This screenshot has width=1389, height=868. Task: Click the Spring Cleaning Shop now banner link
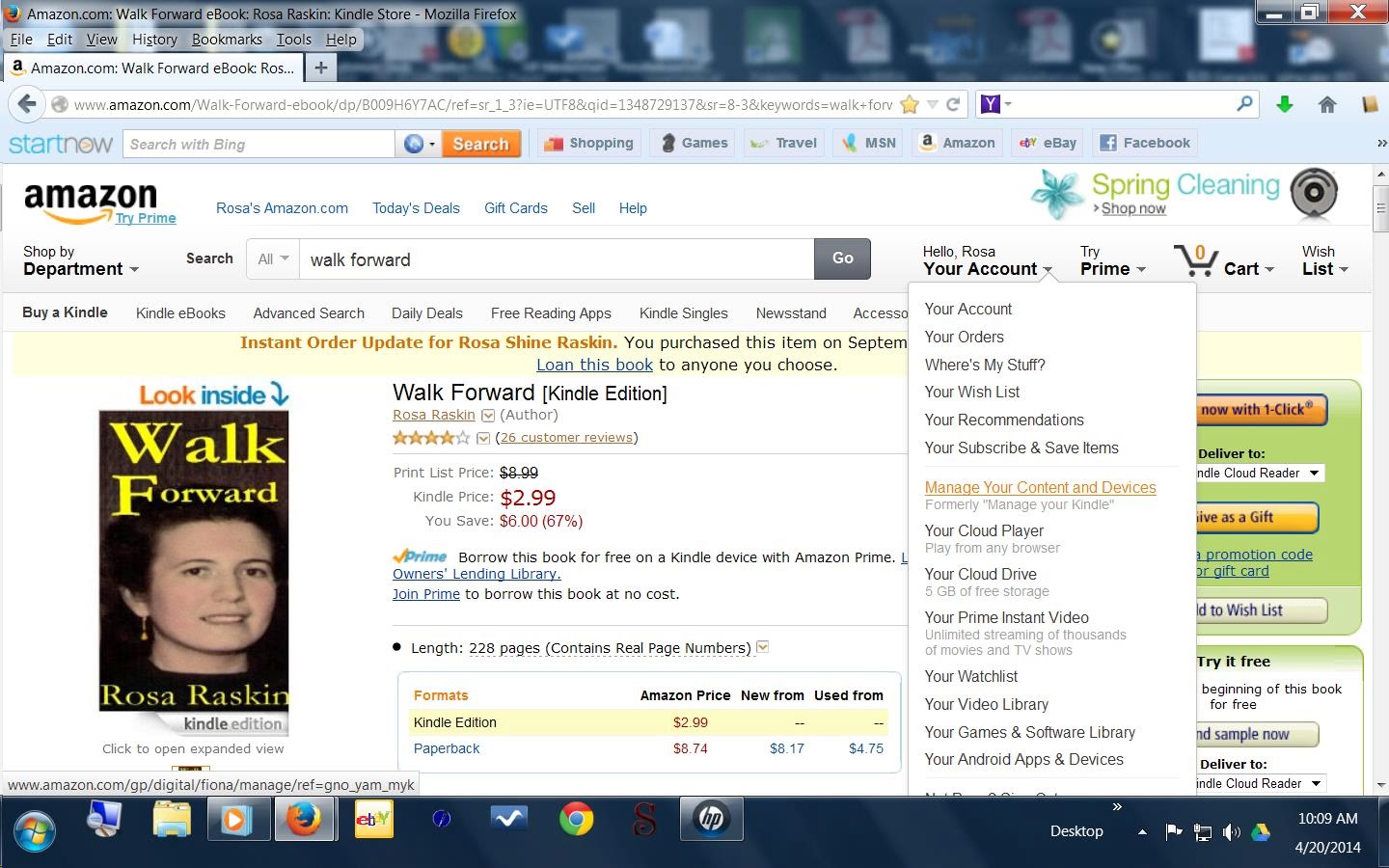click(1133, 208)
